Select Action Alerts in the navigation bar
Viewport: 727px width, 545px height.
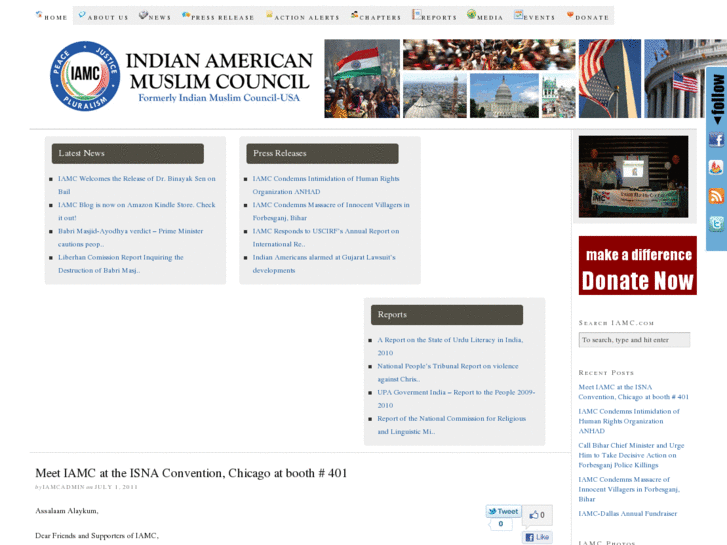coord(302,16)
